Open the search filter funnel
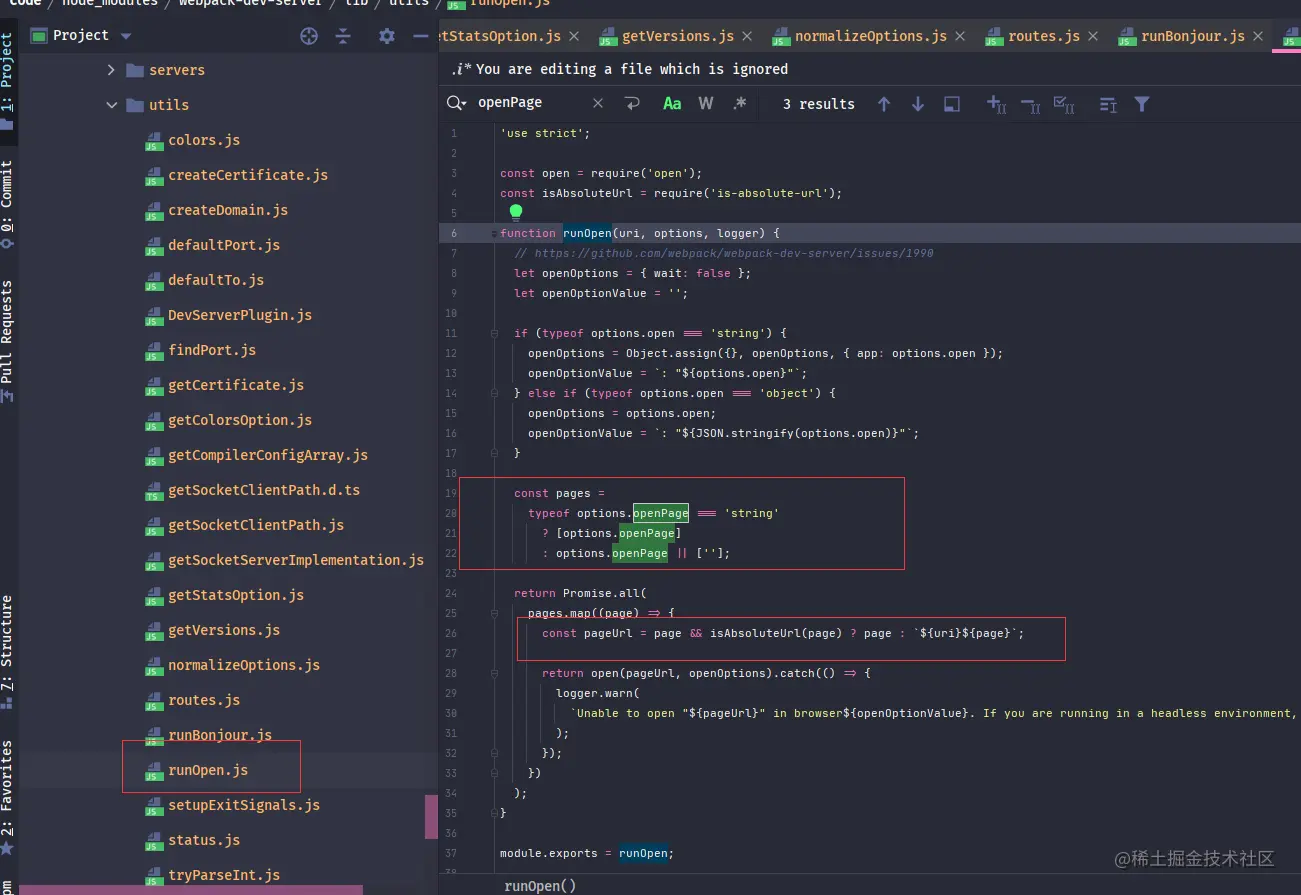 [1142, 104]
